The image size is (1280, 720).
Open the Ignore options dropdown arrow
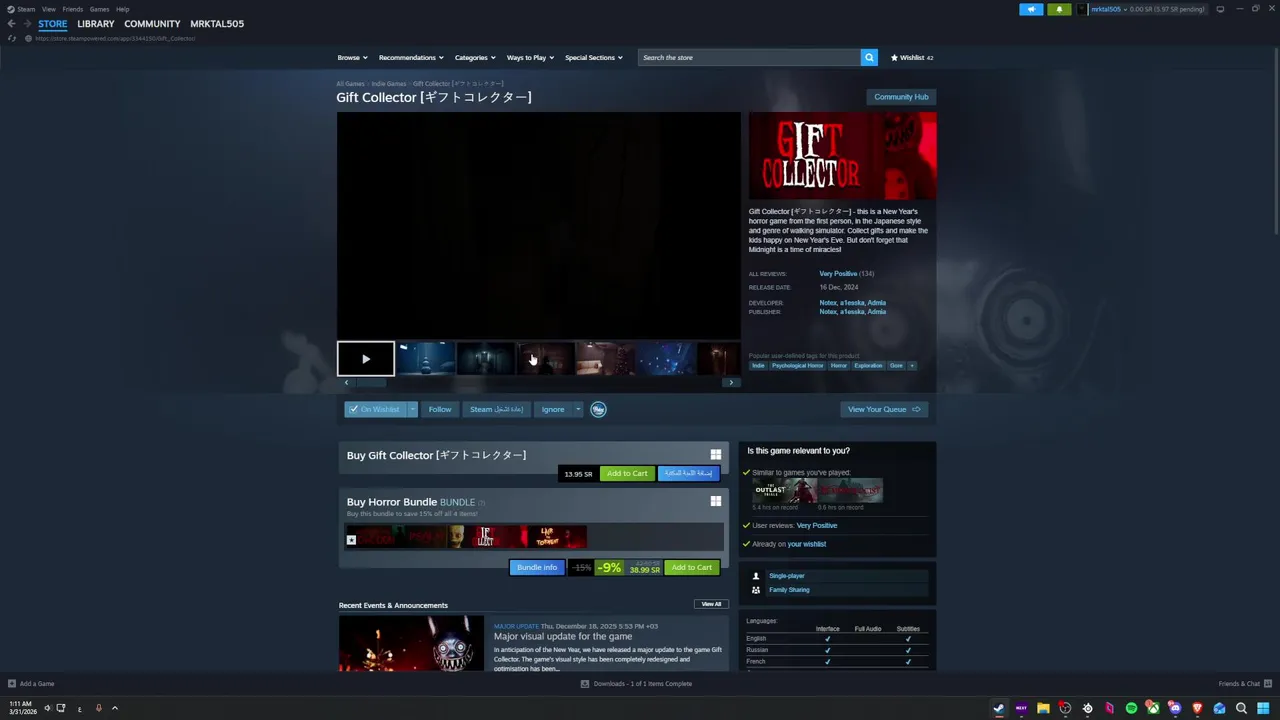click(578, 409)
